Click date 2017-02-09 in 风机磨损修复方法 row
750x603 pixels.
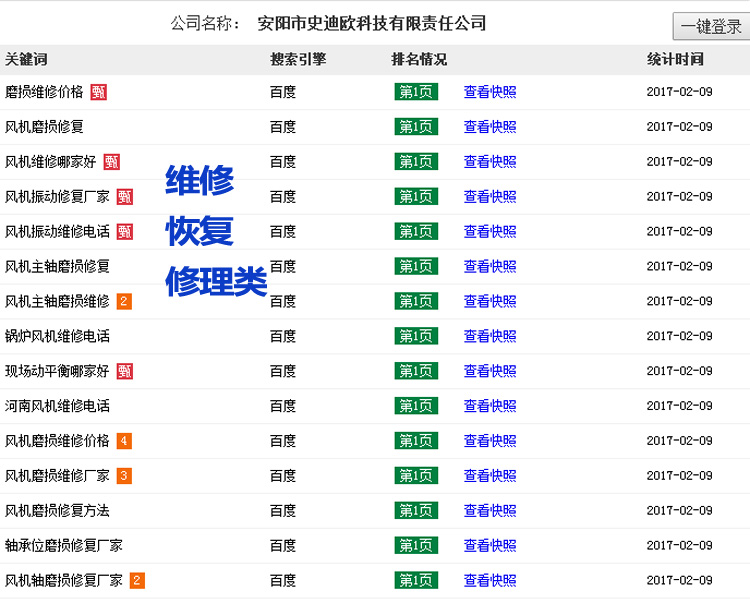click(x=680, y=511)
